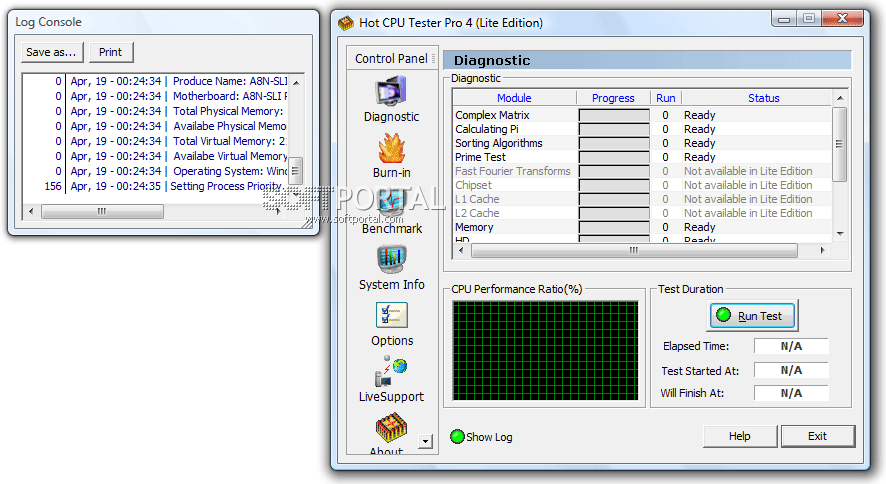This screenshot has height=484, width=886.
Task: Select the Chipset module row
Action: [642, 185]
